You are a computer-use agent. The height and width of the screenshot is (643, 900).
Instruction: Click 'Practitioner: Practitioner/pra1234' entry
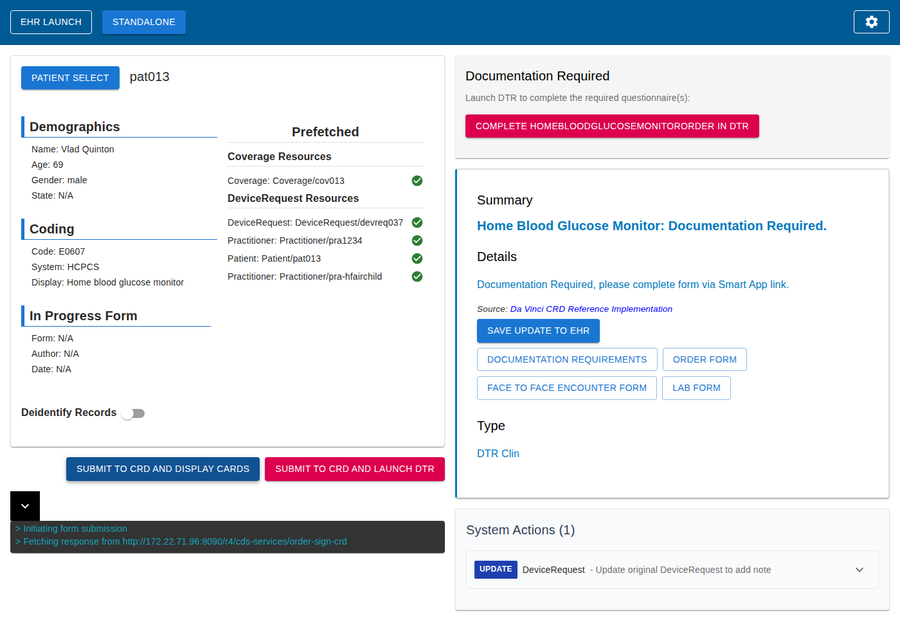click(295, 241)
